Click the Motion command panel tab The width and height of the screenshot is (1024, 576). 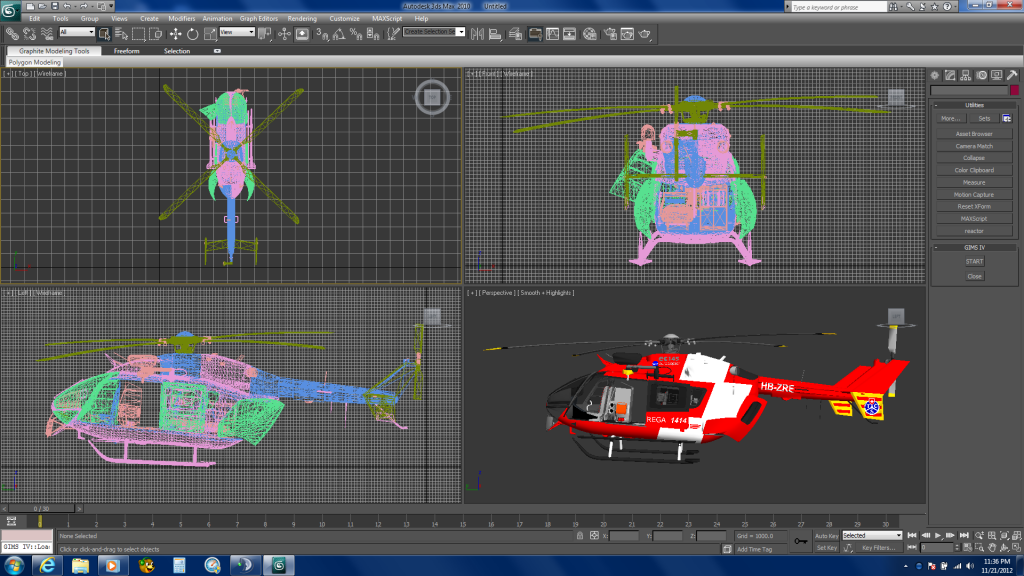(982, 75)
